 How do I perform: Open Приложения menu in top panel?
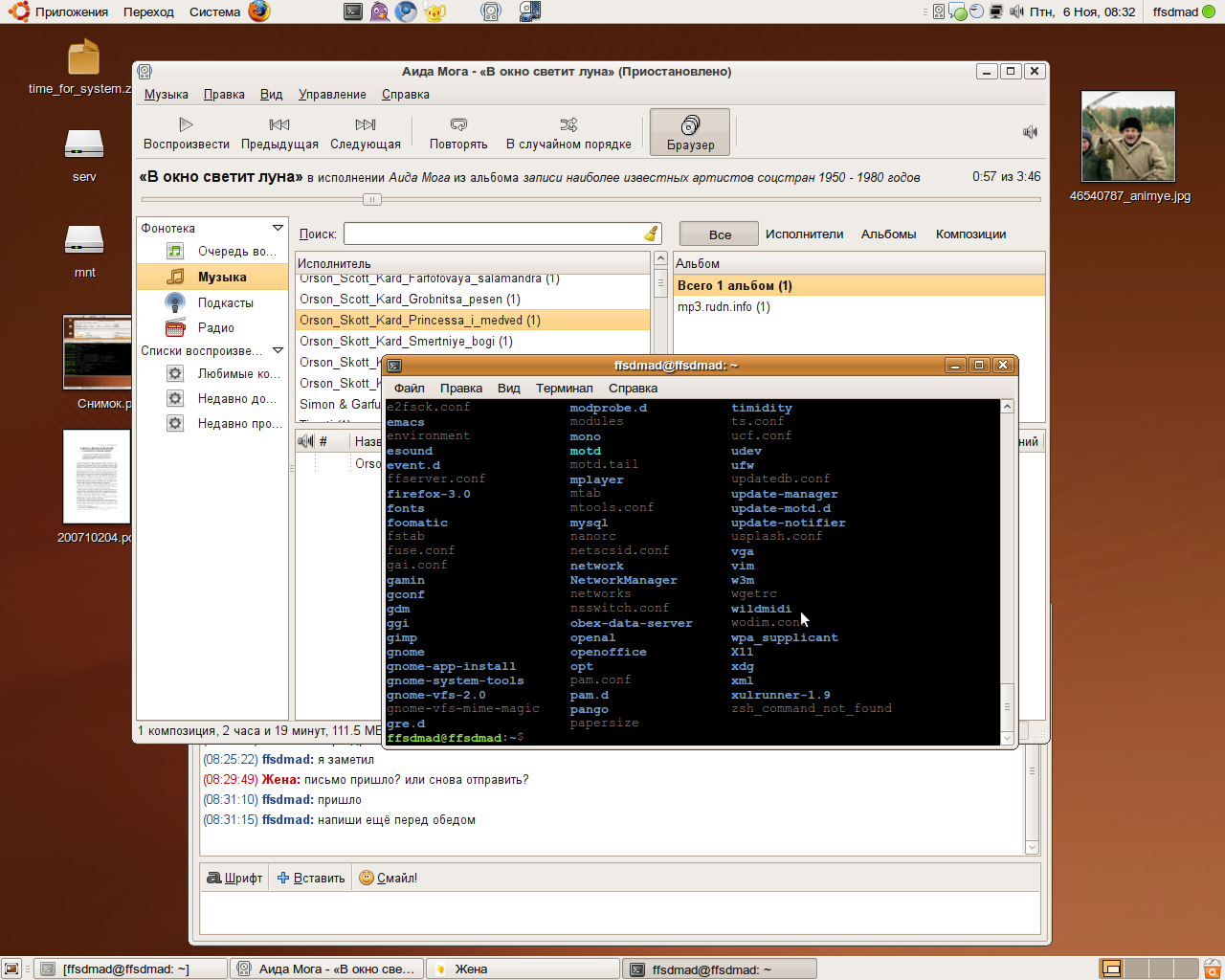pyautogui.click(x=72, y=11)
